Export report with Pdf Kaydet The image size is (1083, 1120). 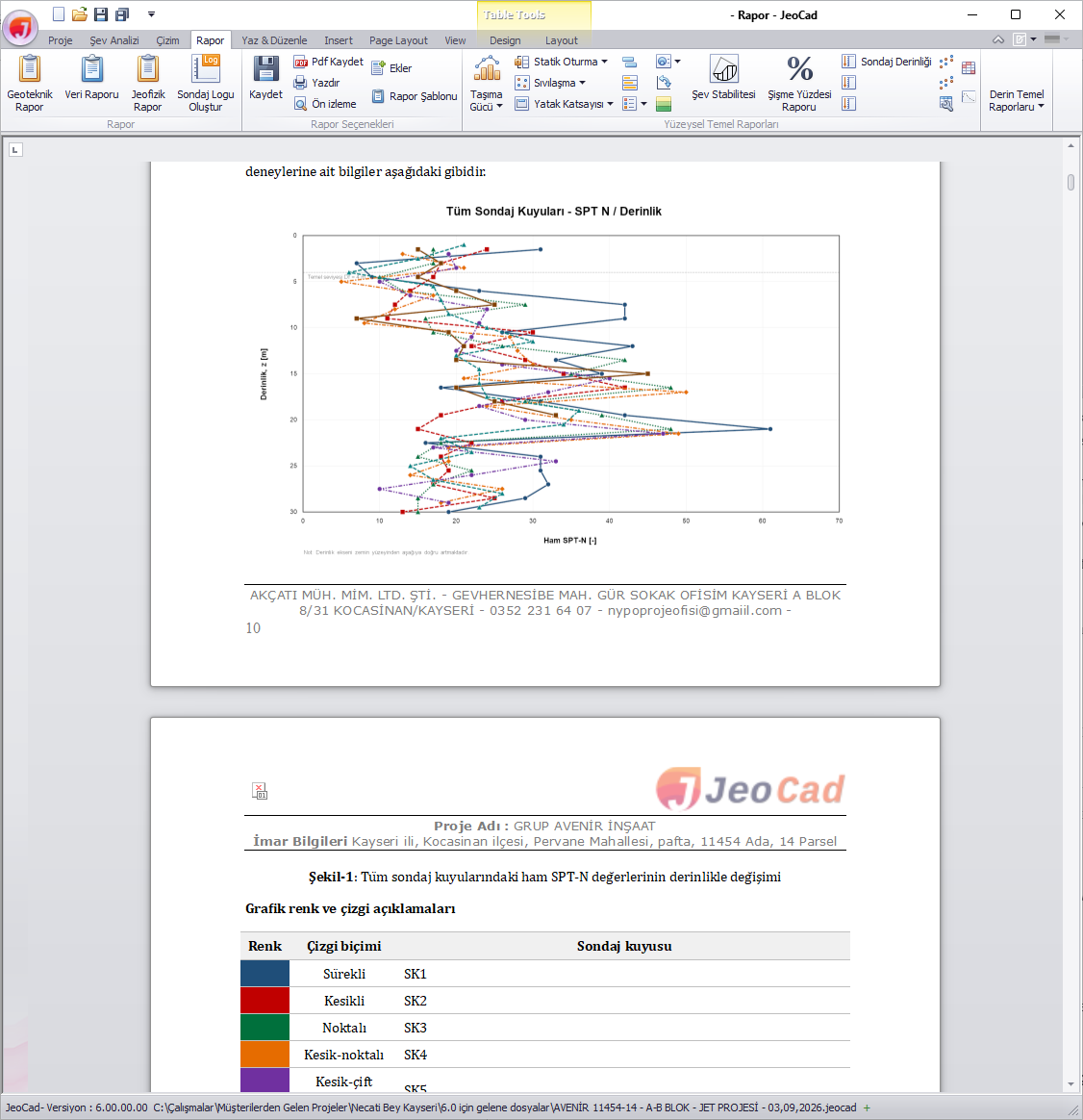[x=328, y=63]
